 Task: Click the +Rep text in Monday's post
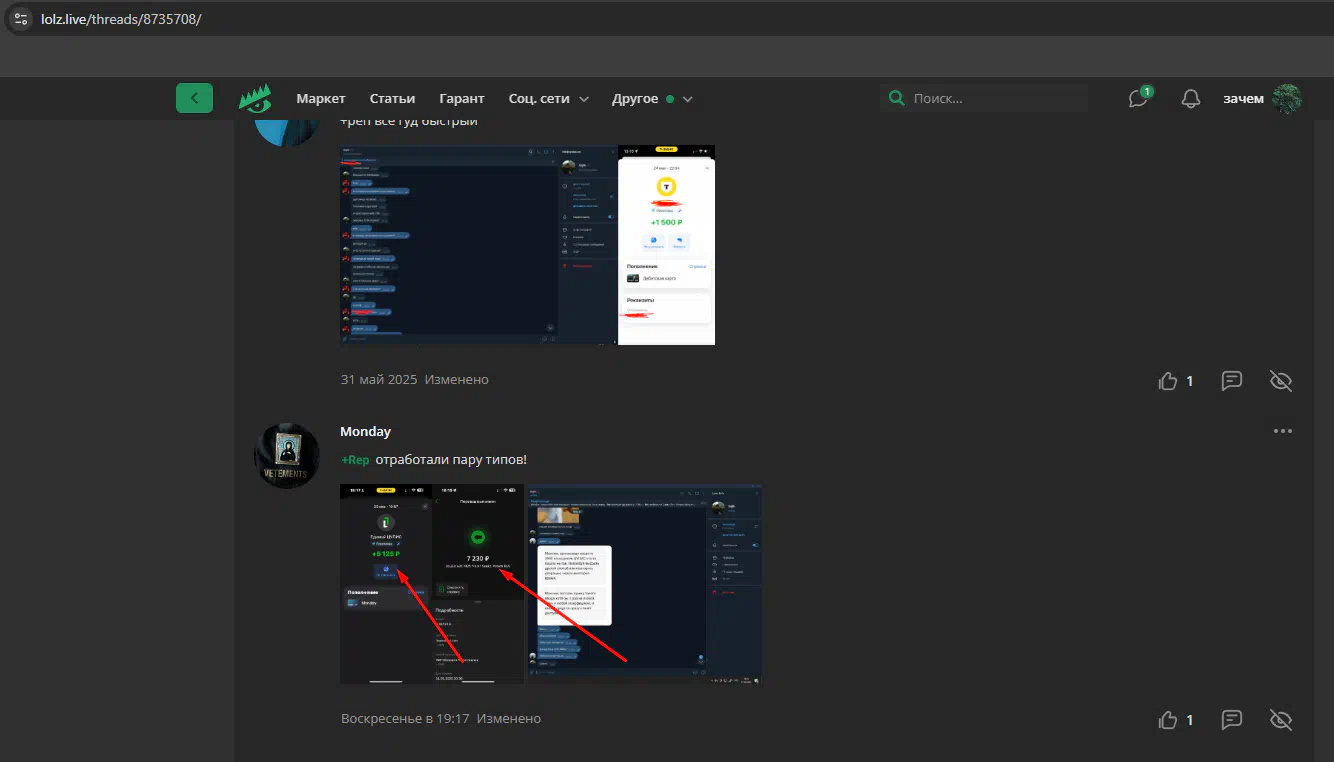coord(355,459)
